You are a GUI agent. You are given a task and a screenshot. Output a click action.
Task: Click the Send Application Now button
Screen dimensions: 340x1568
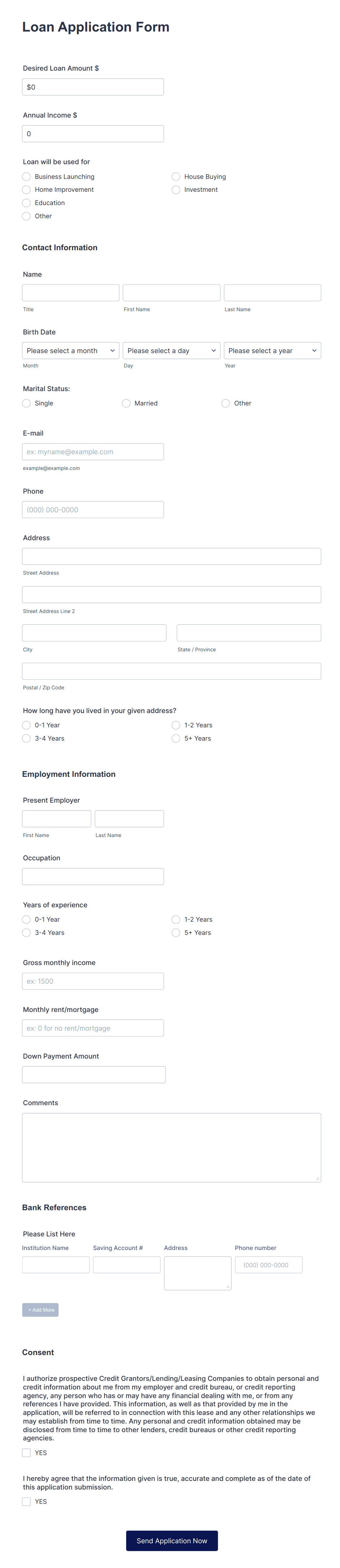[x=172, y=1541]
